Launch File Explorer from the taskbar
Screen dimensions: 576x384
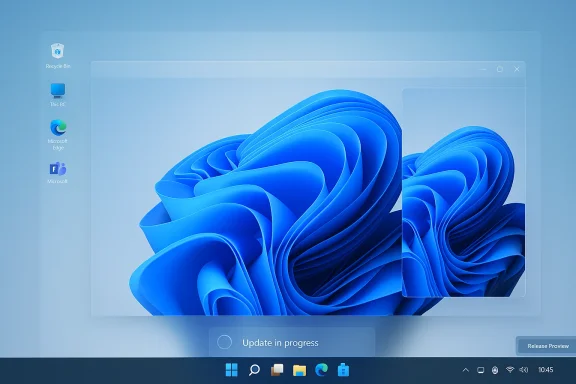coord(299,370)
